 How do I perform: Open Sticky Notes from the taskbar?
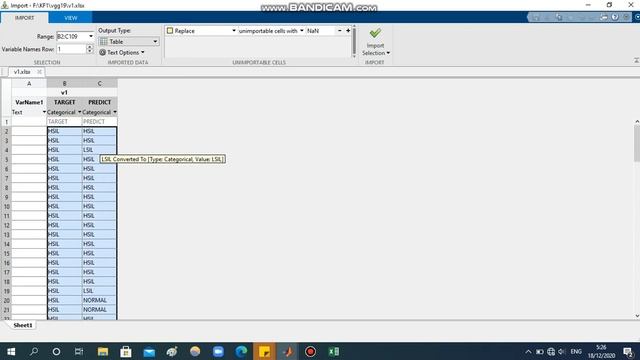pos(264,351)
